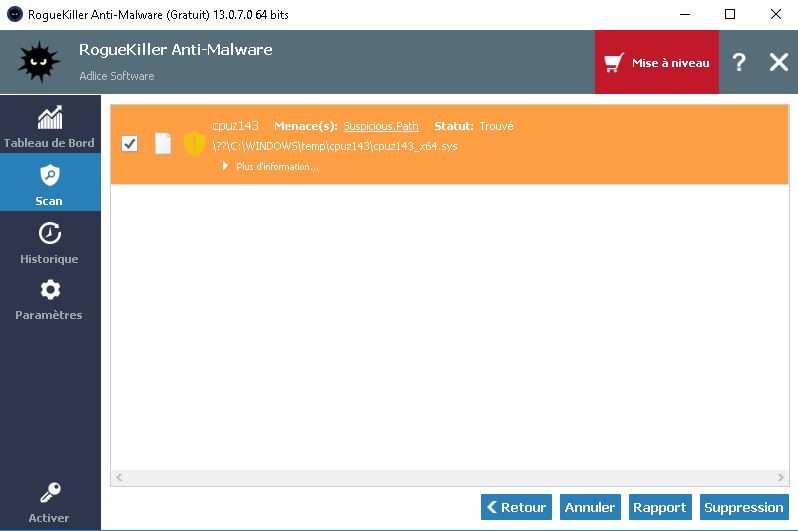
Task: Open the Rapport report button
Action: (x=660, y=507)
